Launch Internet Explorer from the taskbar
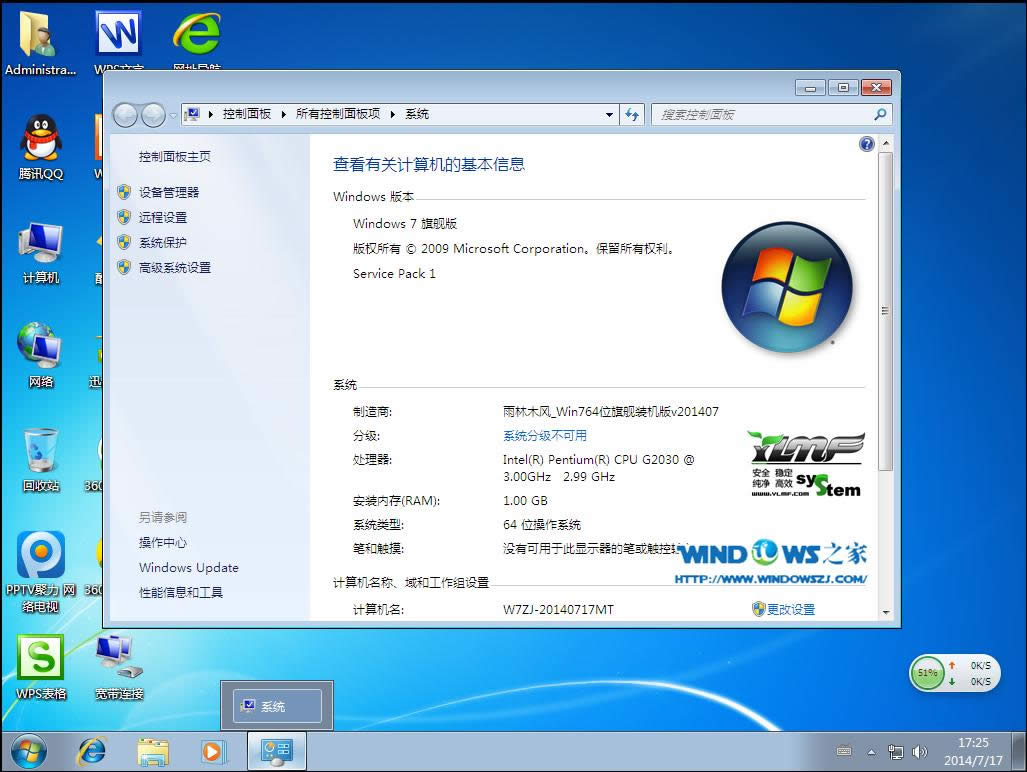 pyautogui.click(x=91, y=751)
